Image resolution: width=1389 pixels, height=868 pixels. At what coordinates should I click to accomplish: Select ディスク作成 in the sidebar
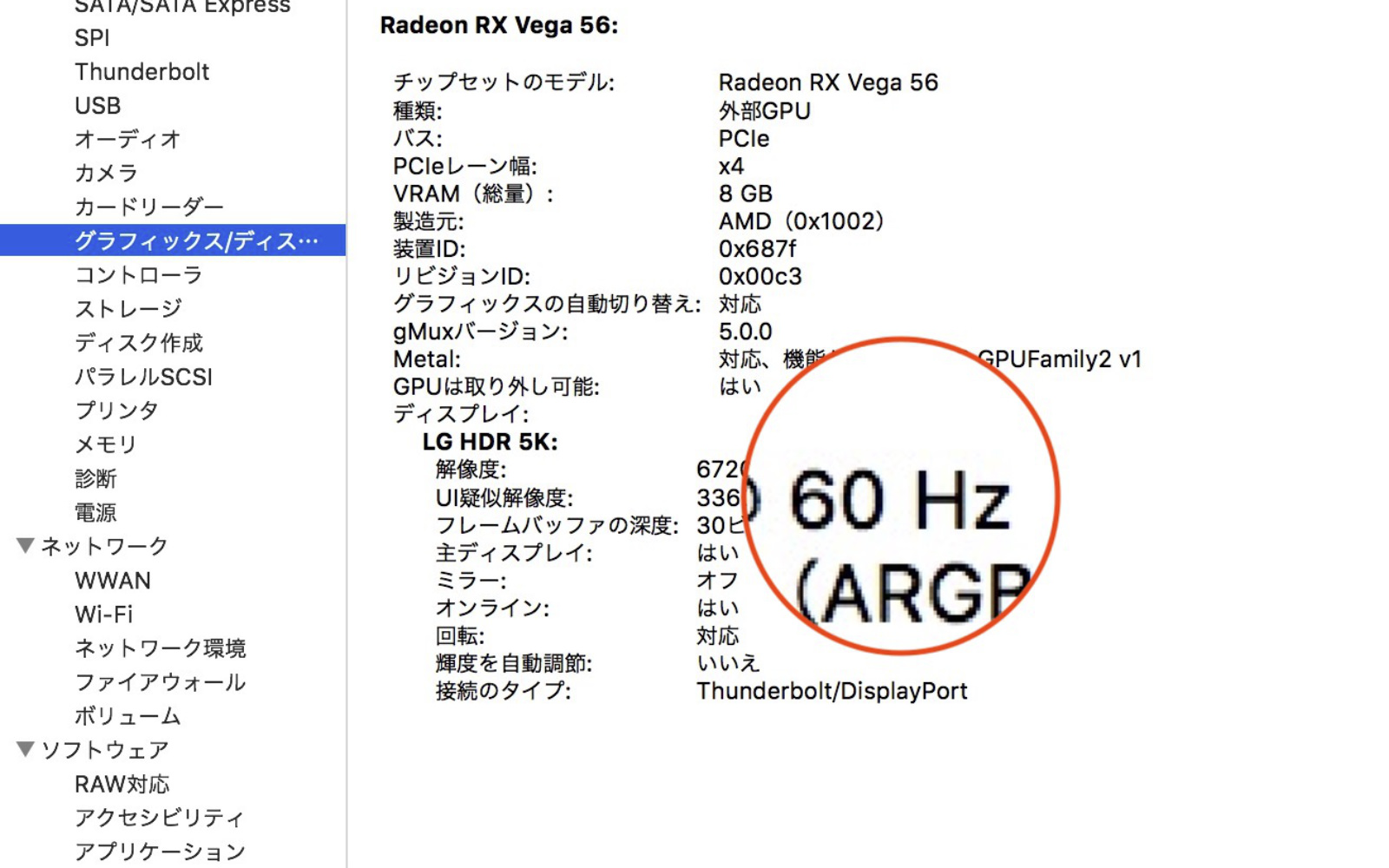coord(139,343)
